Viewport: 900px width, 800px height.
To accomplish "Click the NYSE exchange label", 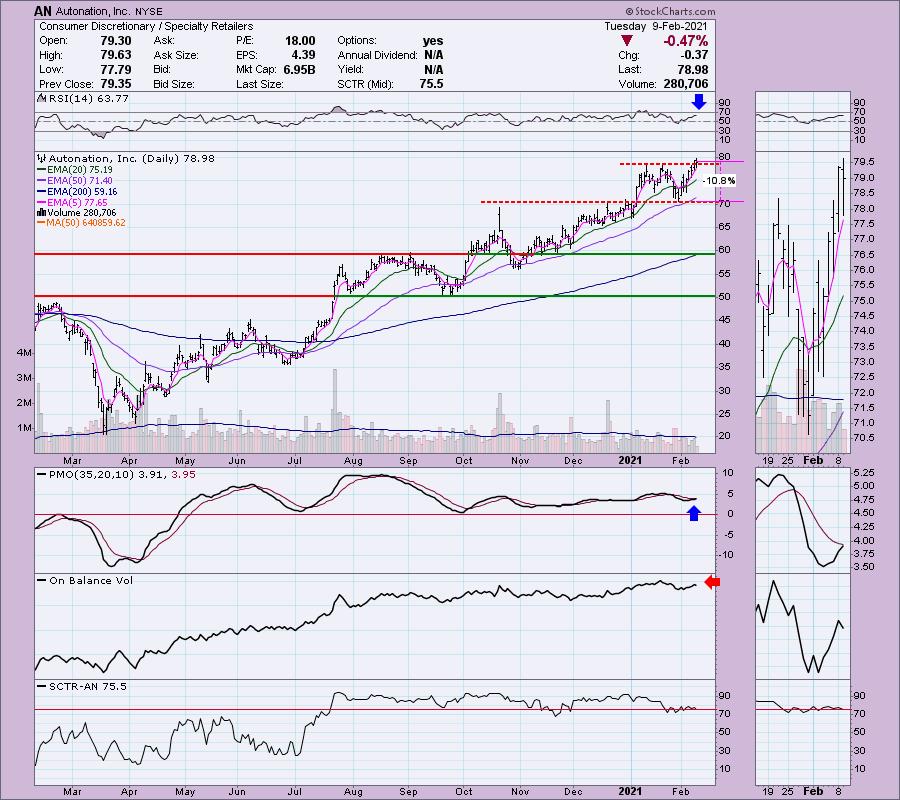I will coord(149,11).
